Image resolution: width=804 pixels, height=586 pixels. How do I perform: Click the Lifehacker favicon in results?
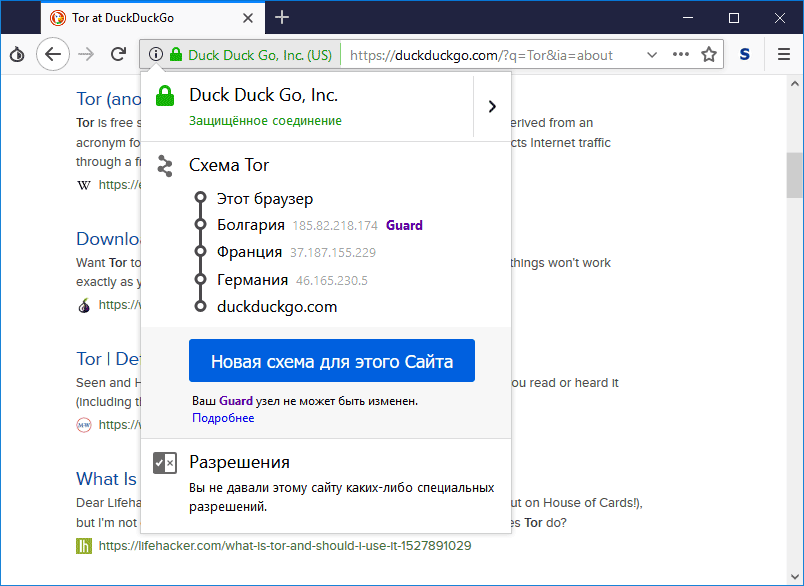(x=84, y=545)
